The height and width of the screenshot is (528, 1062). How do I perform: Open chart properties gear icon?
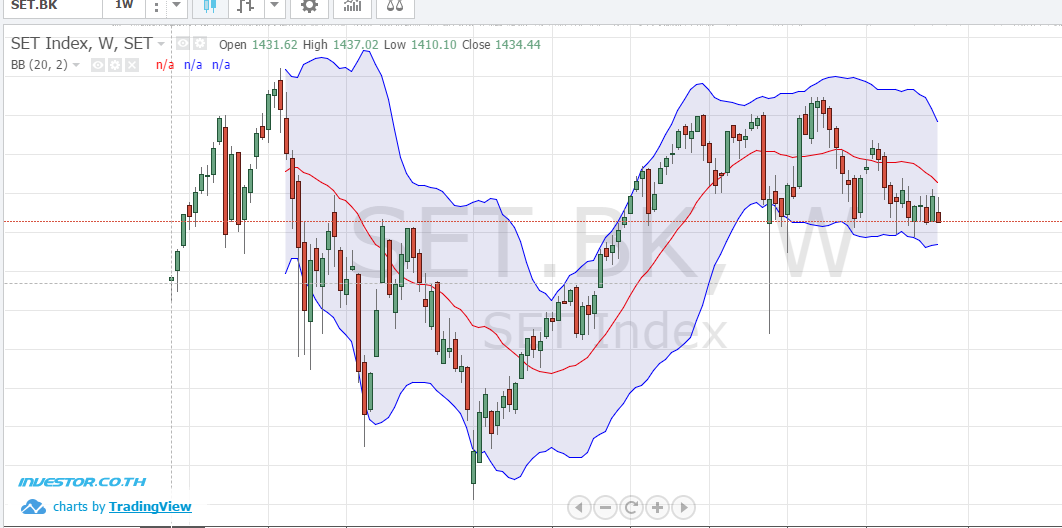point(310,6)
